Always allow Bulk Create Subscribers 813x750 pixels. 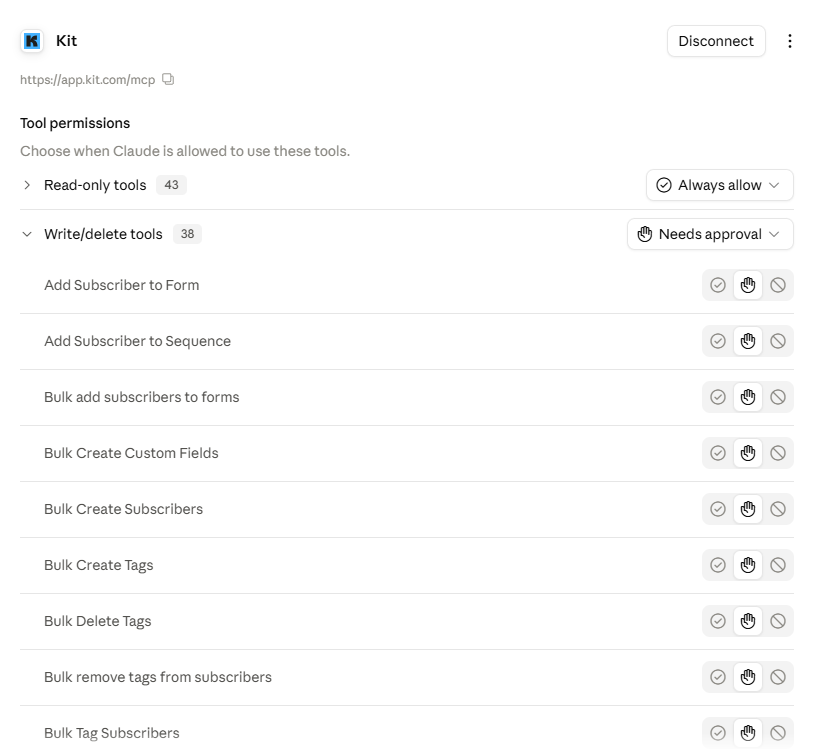tap(718, 509)
